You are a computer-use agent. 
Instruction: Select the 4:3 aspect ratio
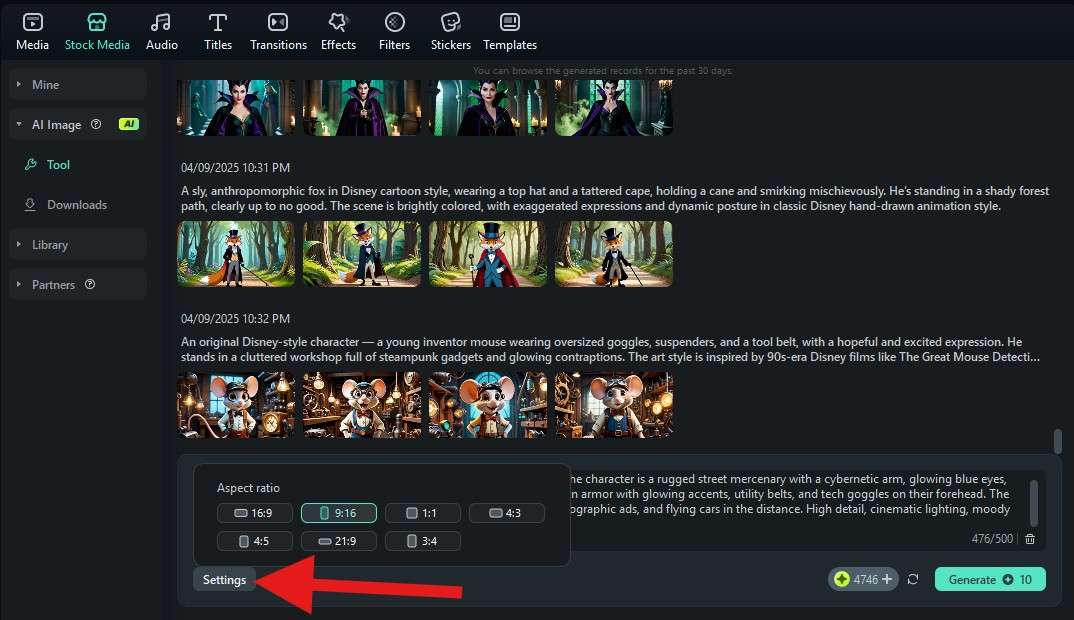point(507,513)
